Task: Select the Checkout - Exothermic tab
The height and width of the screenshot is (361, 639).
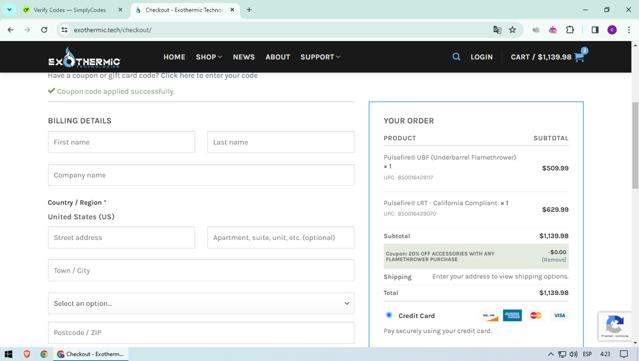Action: (x=183, y=10)
